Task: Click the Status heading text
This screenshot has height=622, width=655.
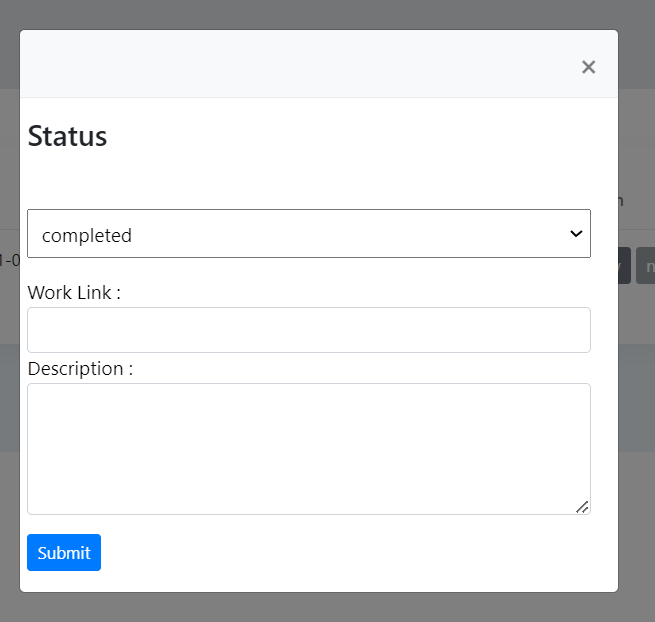Action: click(67, 136)
